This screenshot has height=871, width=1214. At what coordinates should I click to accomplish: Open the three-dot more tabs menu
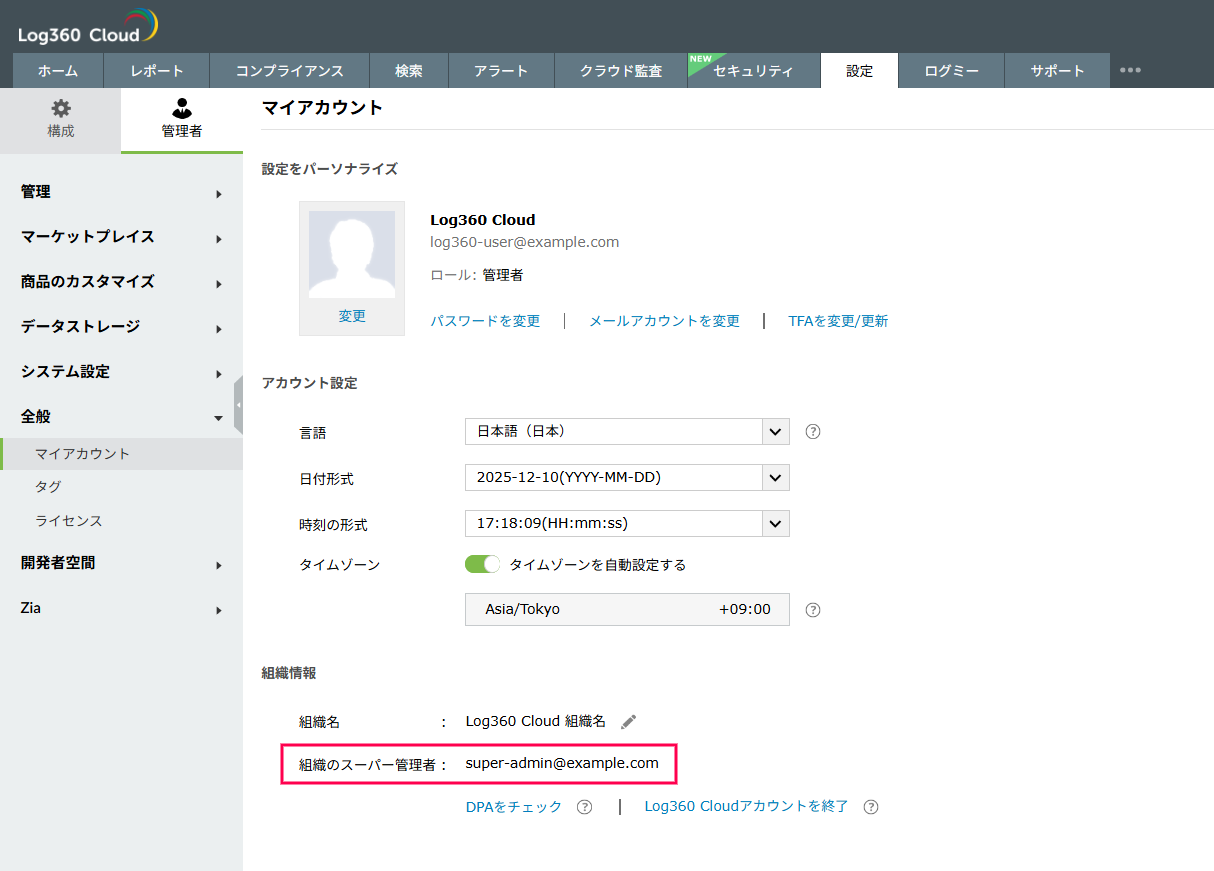1130,71
